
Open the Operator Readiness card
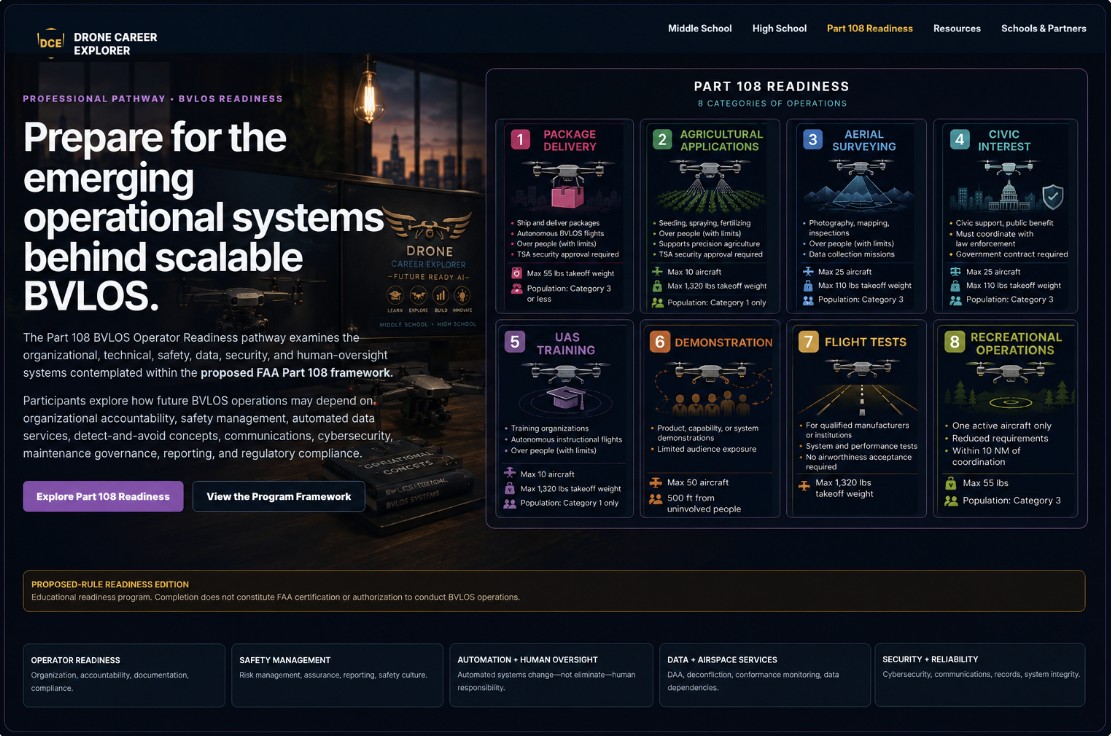(124, 675)
